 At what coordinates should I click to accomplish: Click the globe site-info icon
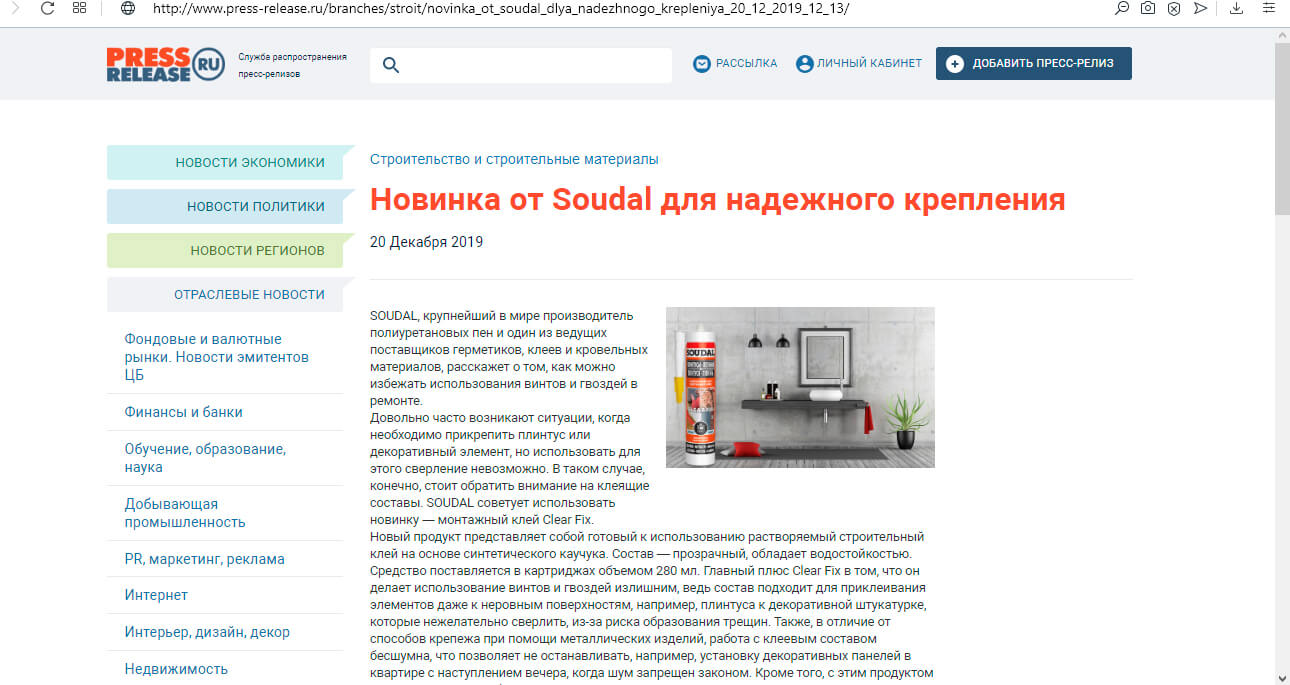pyautogui.click(x=127, y=8)
